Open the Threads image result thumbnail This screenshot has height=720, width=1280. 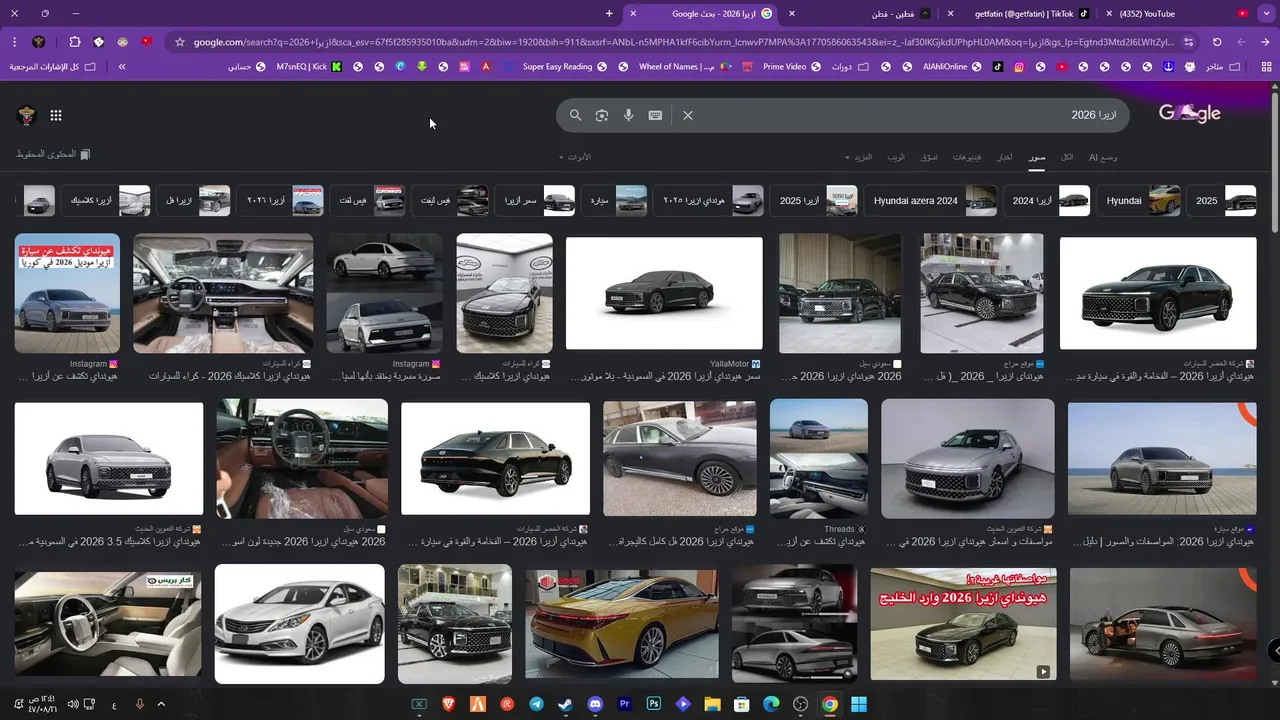(819, 458)
